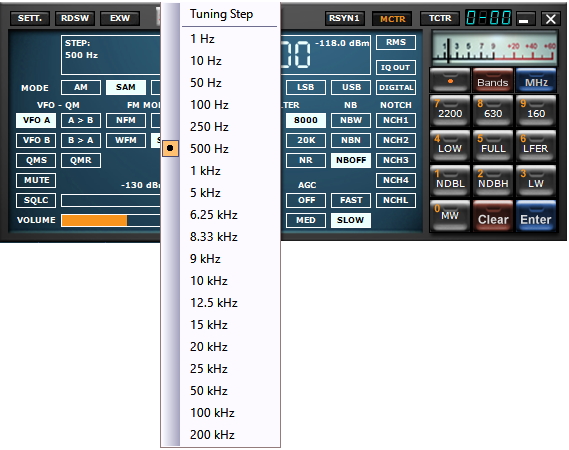Enable NCH1 notch filter
The width and height of the screenshot is (569, 450).
pyautogui.click(x=396, y=120)
